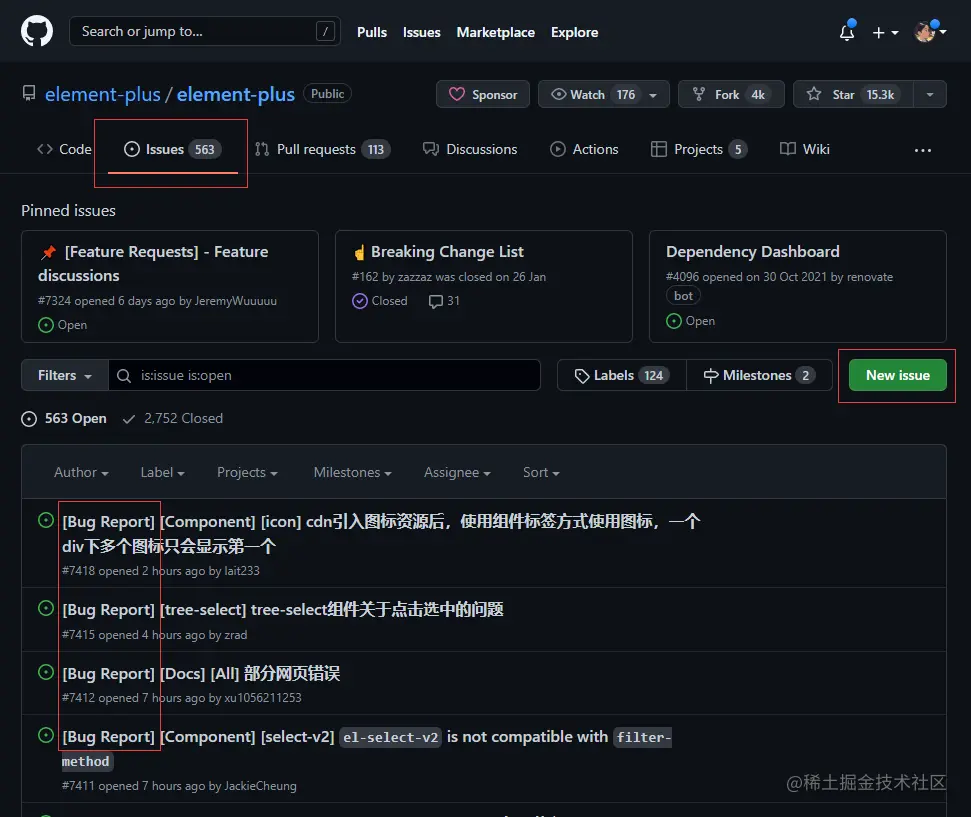Expand the Milestones filter dropdown in list header

tap(352, 473)
